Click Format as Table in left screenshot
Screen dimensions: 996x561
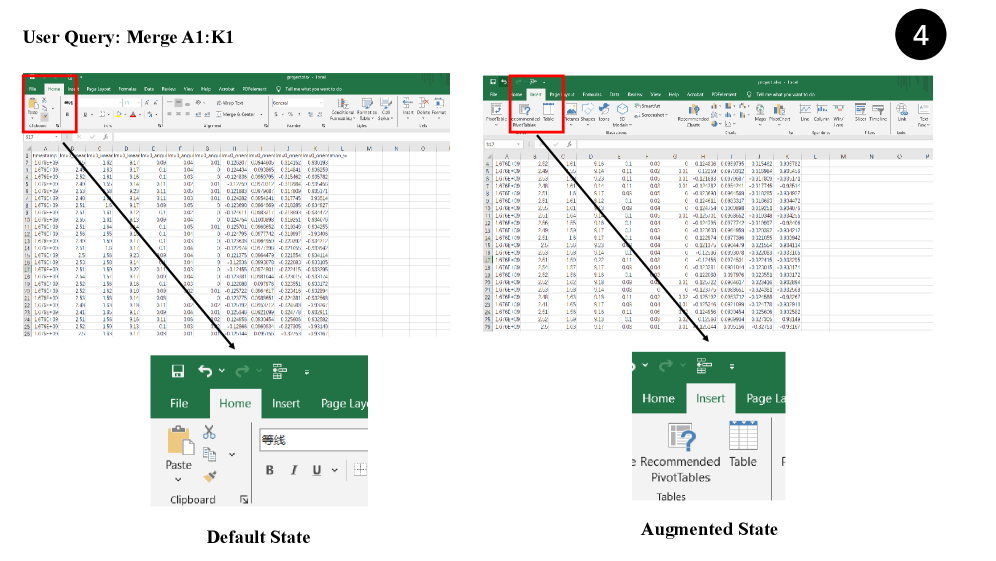point(367,109)
